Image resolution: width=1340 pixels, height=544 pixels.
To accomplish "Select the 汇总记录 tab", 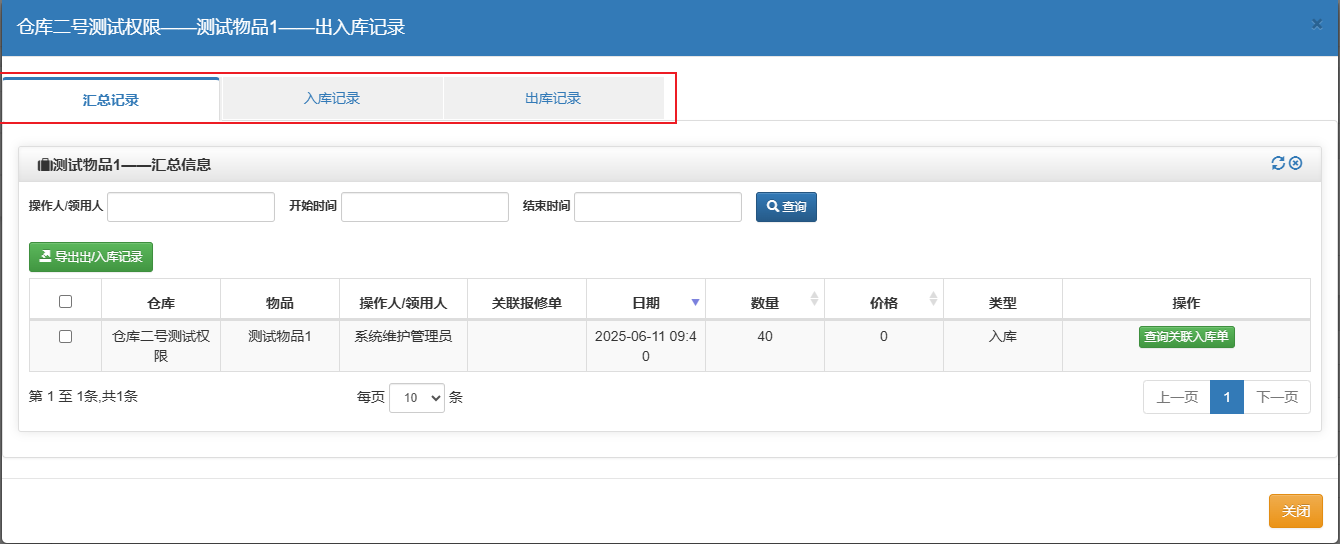I will tap(110, 99).
